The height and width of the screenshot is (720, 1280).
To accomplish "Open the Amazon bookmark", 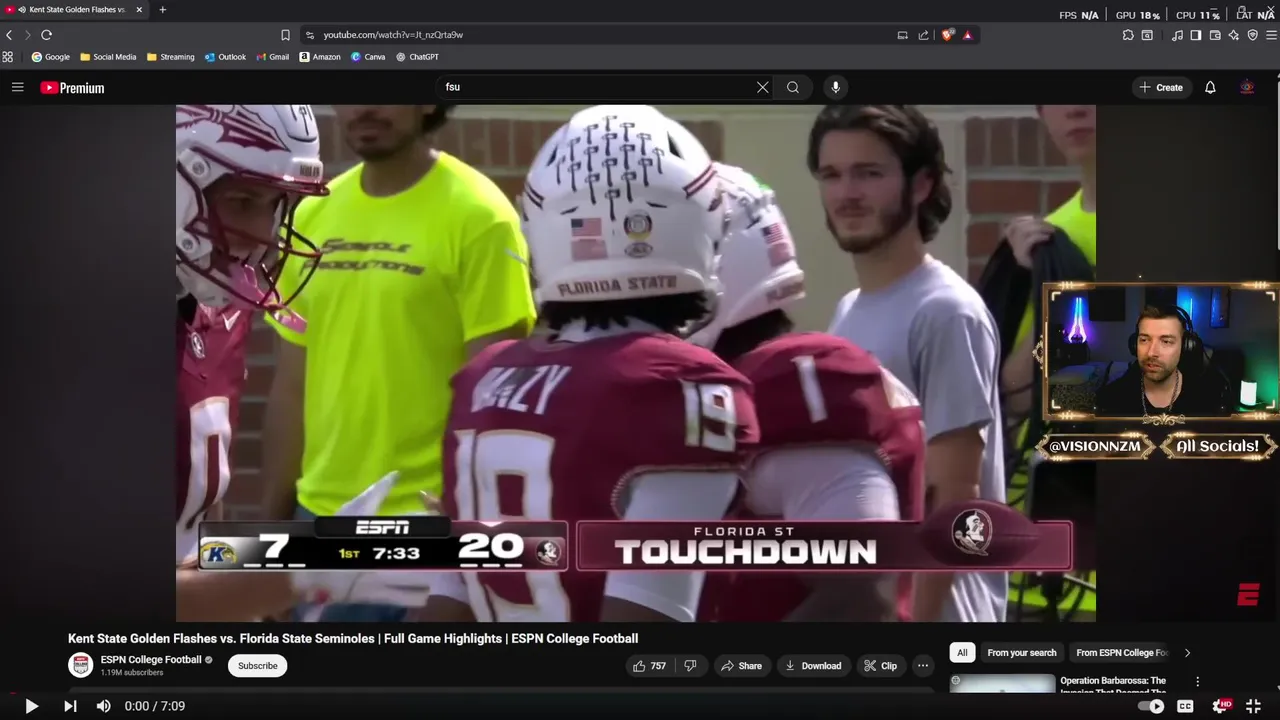I will 320,57.
